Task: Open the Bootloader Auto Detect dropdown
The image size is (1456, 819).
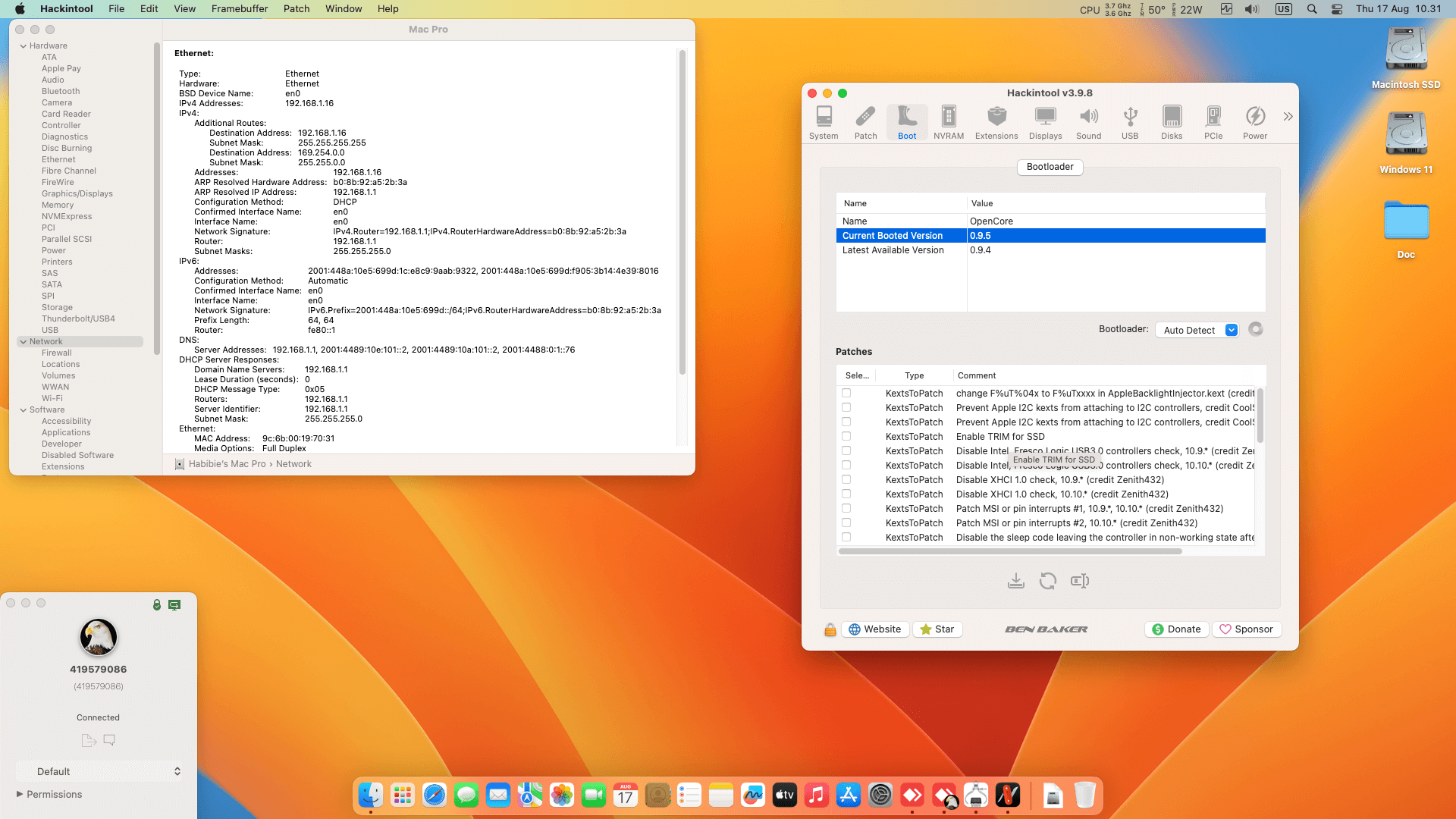Action: (x=1197, y=330)
